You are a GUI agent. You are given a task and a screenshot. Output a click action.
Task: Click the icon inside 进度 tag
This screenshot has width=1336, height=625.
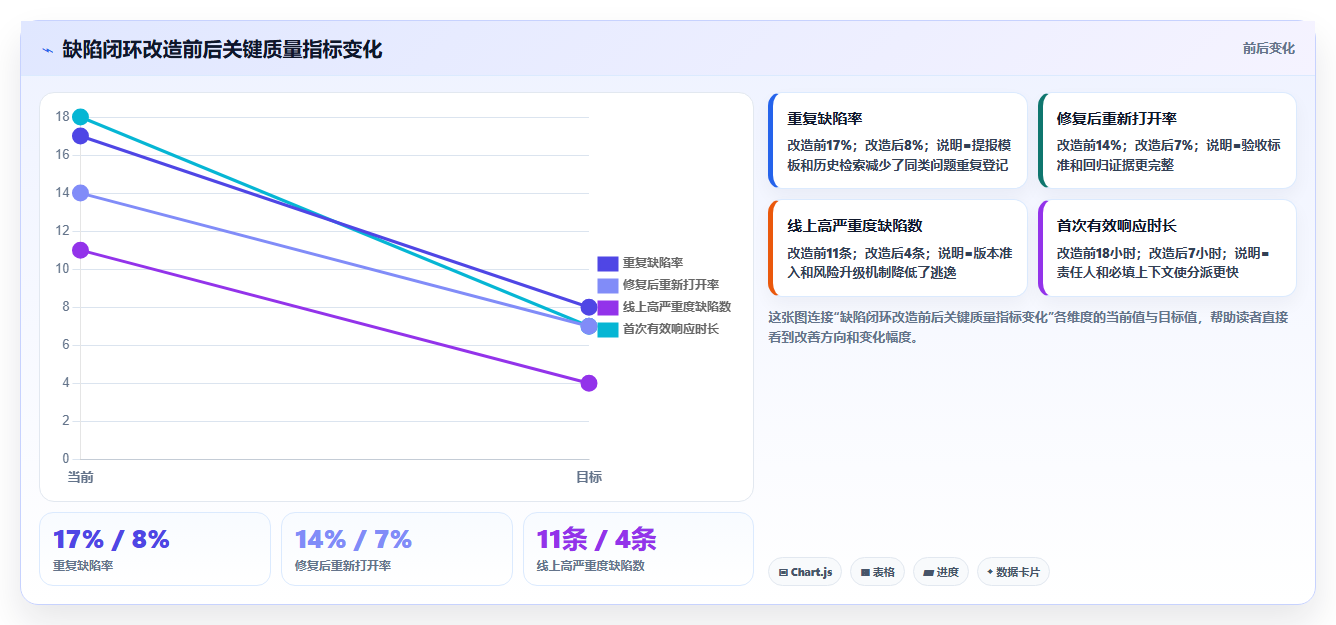(x=928, y=573)
